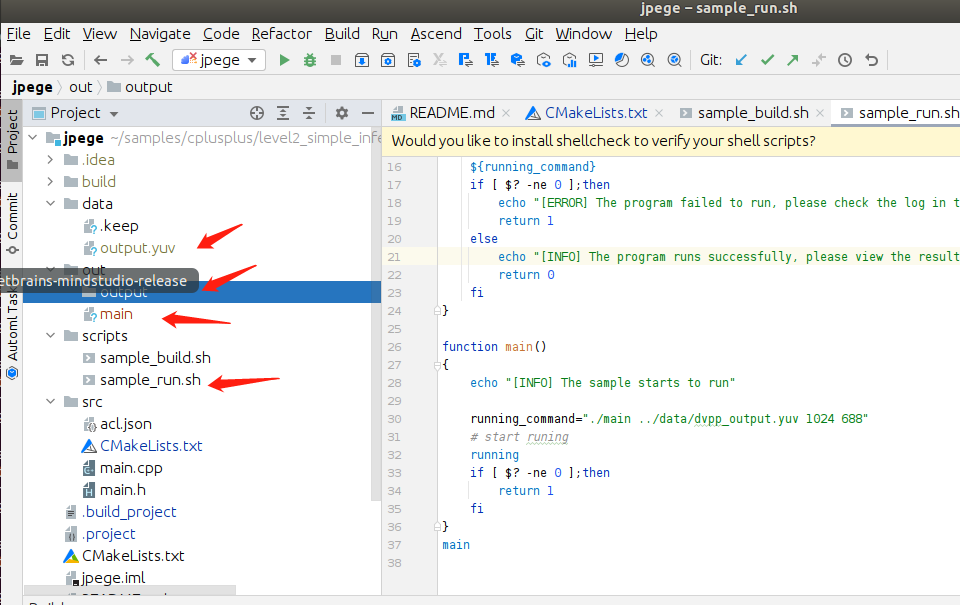Select sample_run.sh in the project tree

click(x=150, y=380)
